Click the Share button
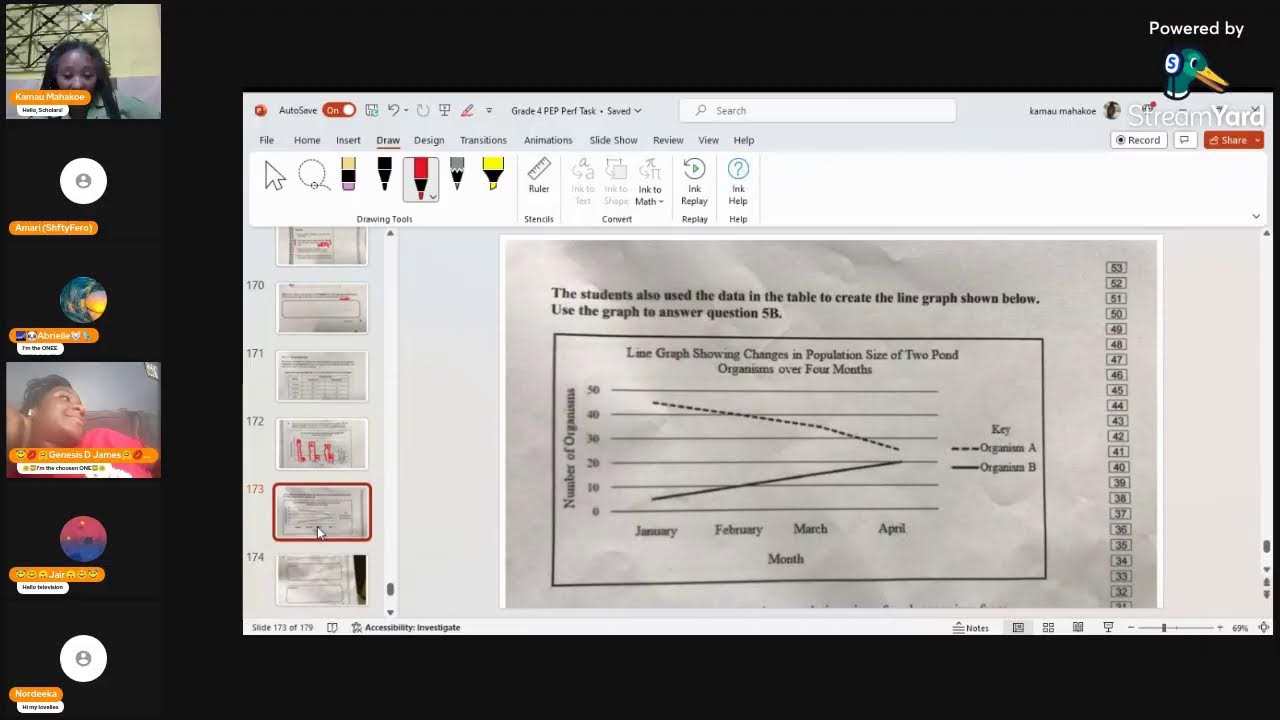The height and width of the screenshot is (720, 1280). point(1228,140)
